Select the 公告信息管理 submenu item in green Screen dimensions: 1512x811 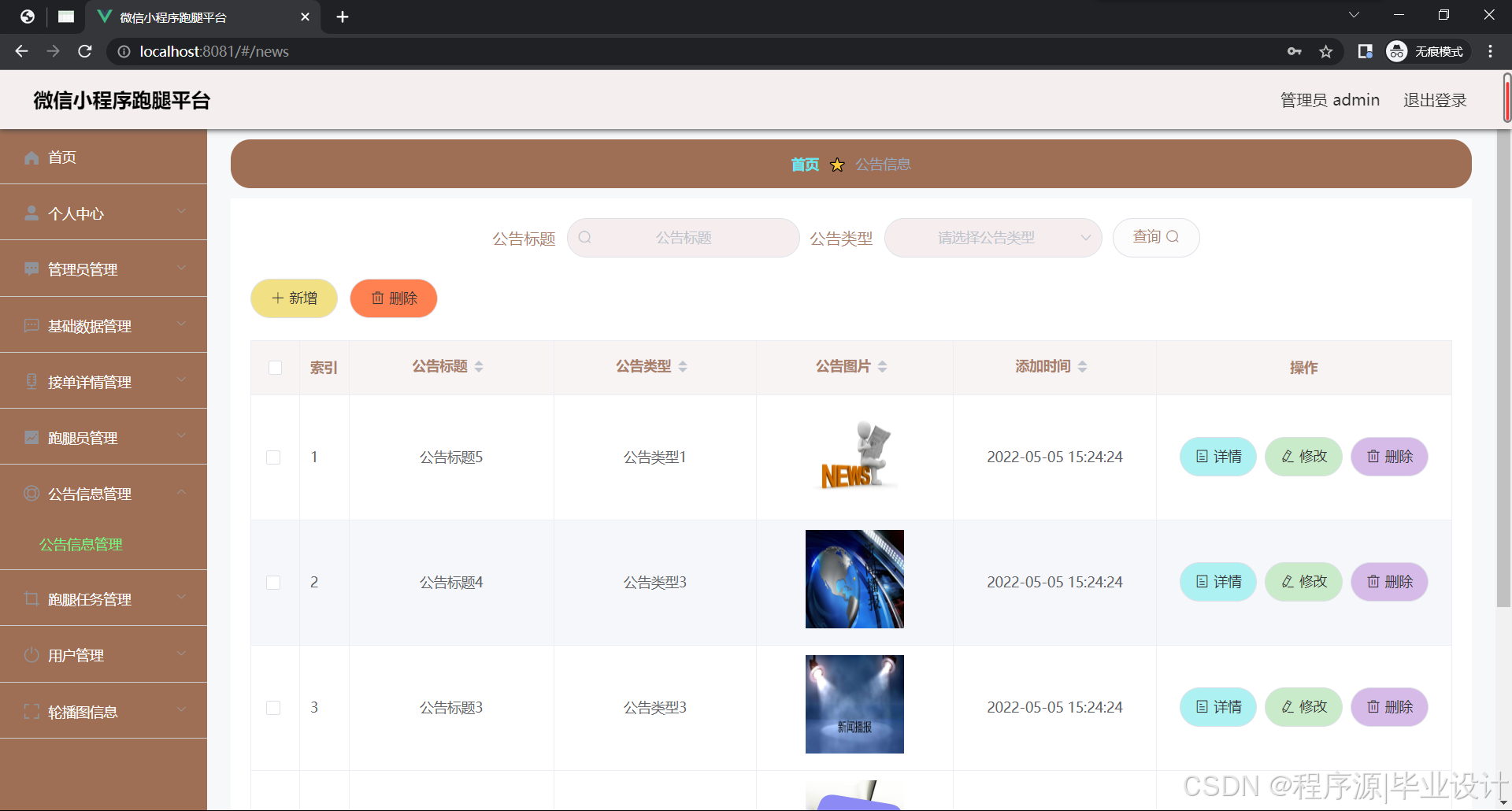coord(81,544)
